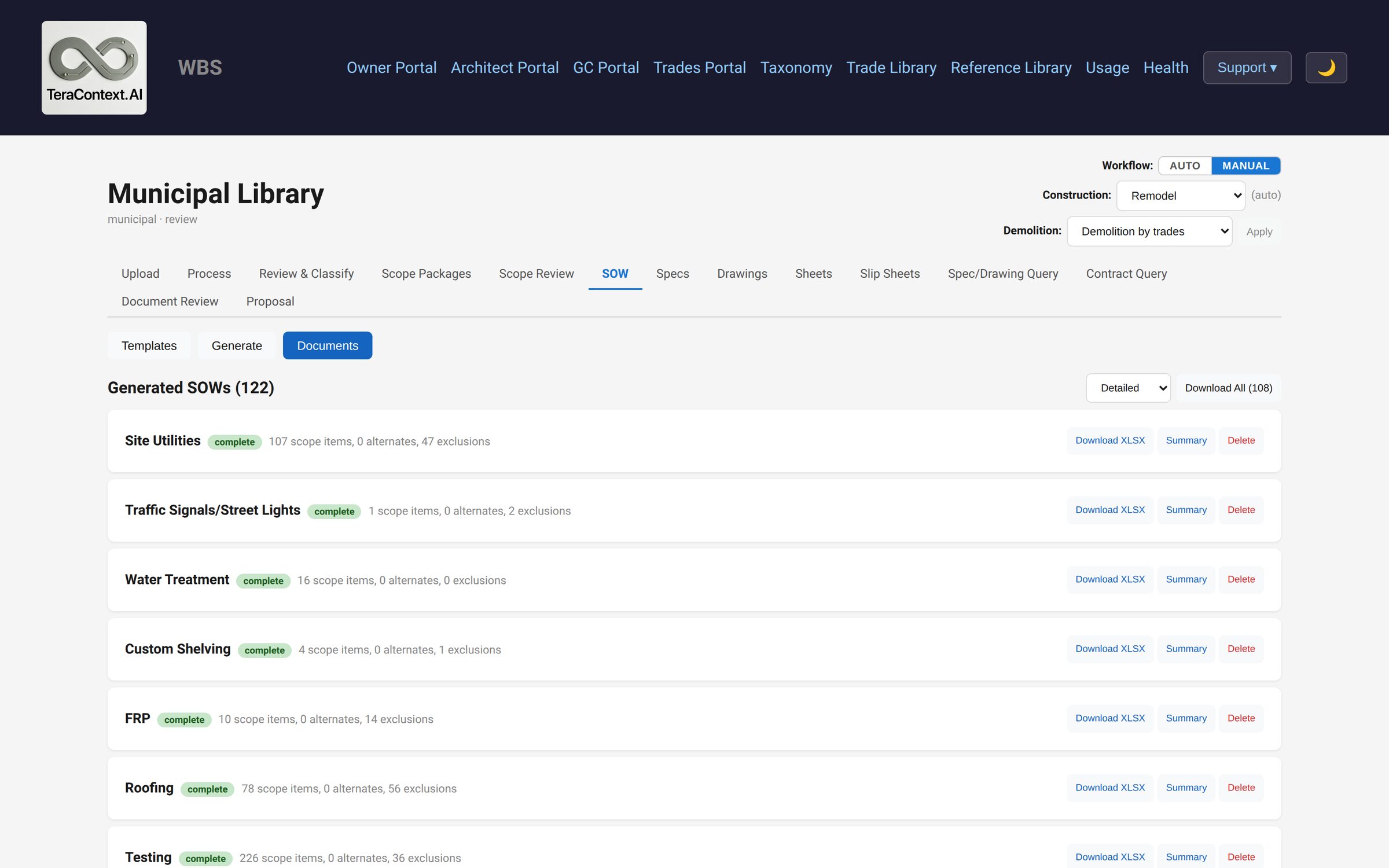Expand the Detailed format dropdown
The image size is (1389, 868).
(x=1128, y=388)
